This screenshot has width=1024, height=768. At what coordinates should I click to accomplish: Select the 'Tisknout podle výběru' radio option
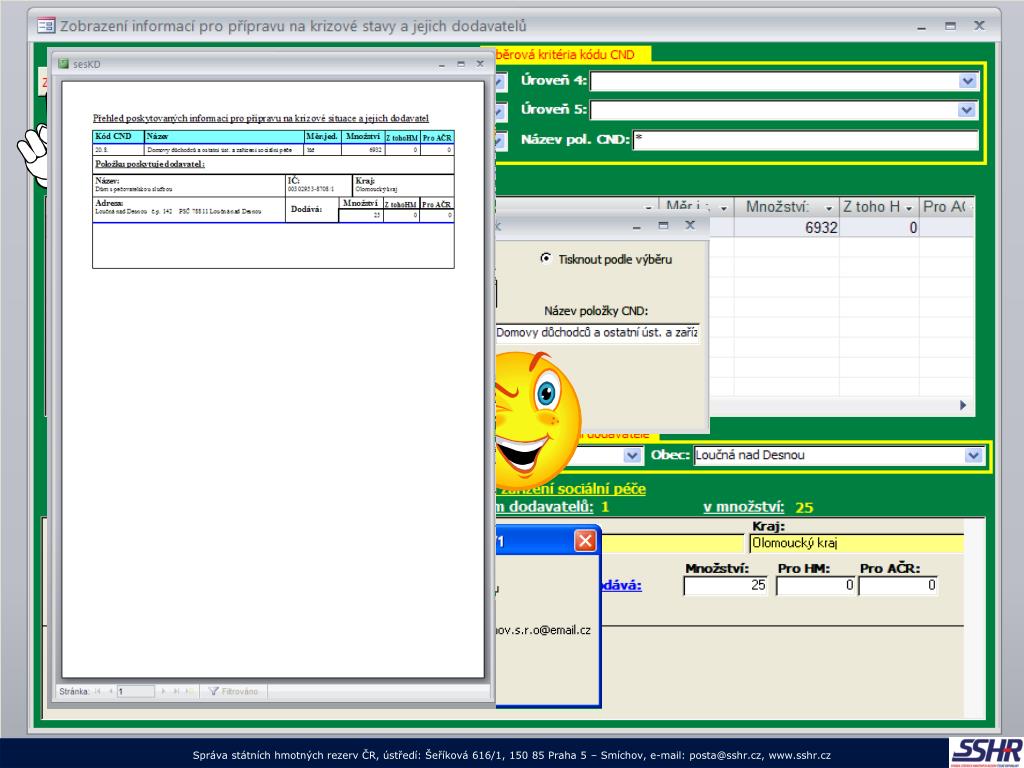click(545, 258)
